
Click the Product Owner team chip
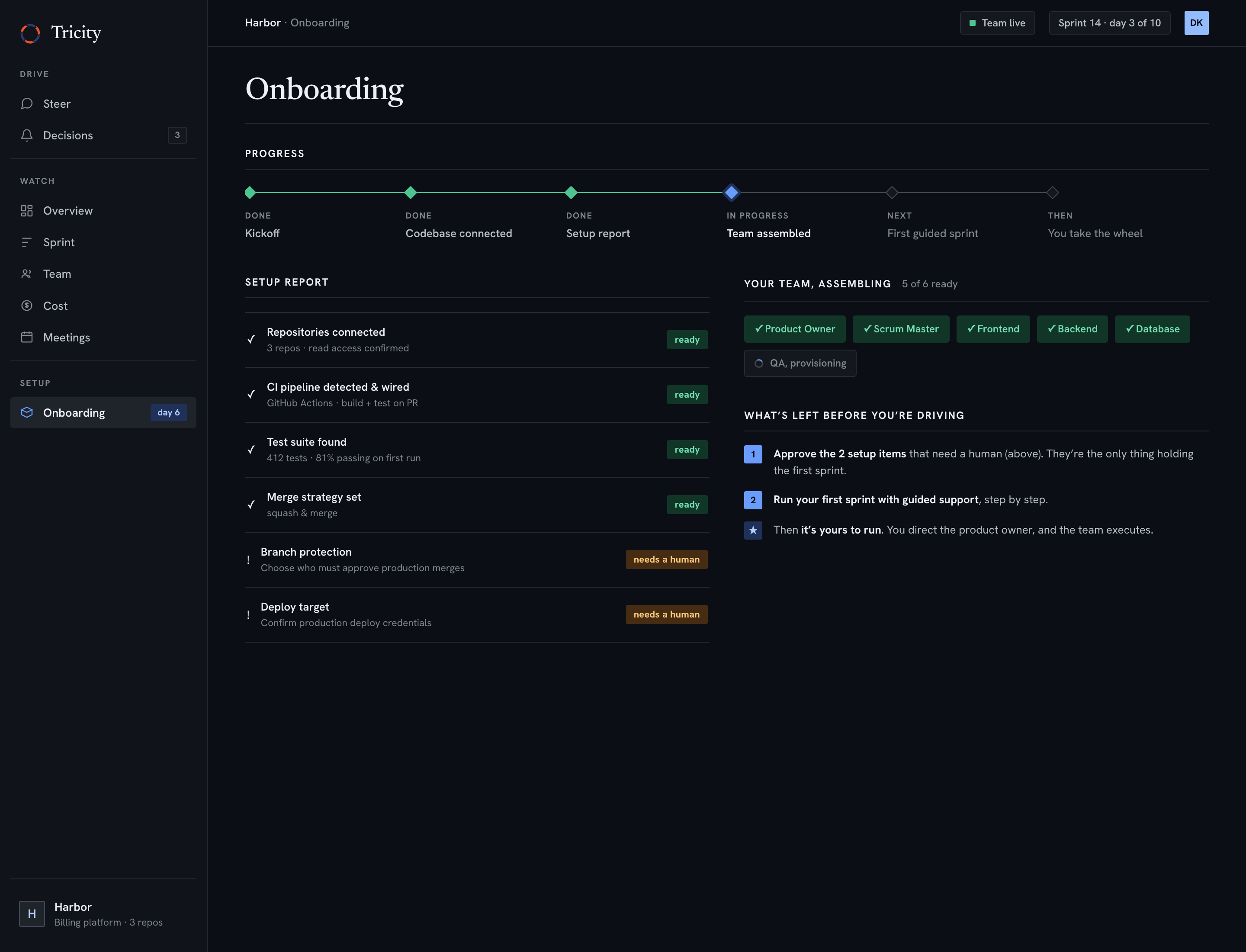(x=794, y=329)
